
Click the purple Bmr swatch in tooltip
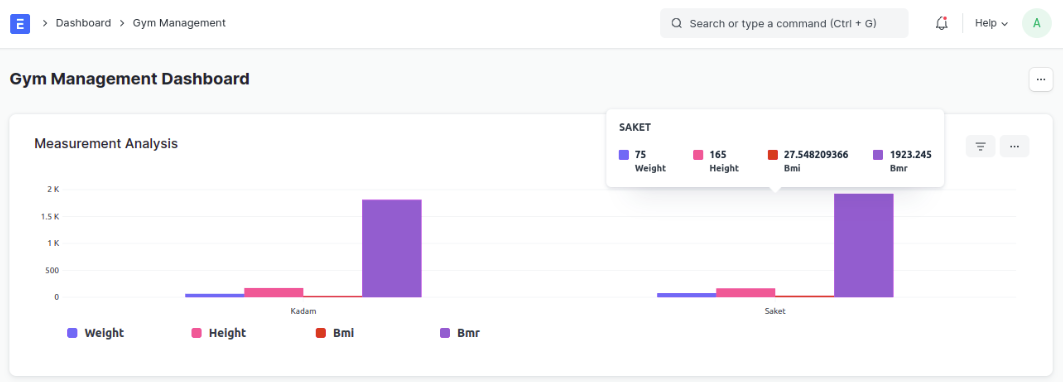click(x=878, y=155)
